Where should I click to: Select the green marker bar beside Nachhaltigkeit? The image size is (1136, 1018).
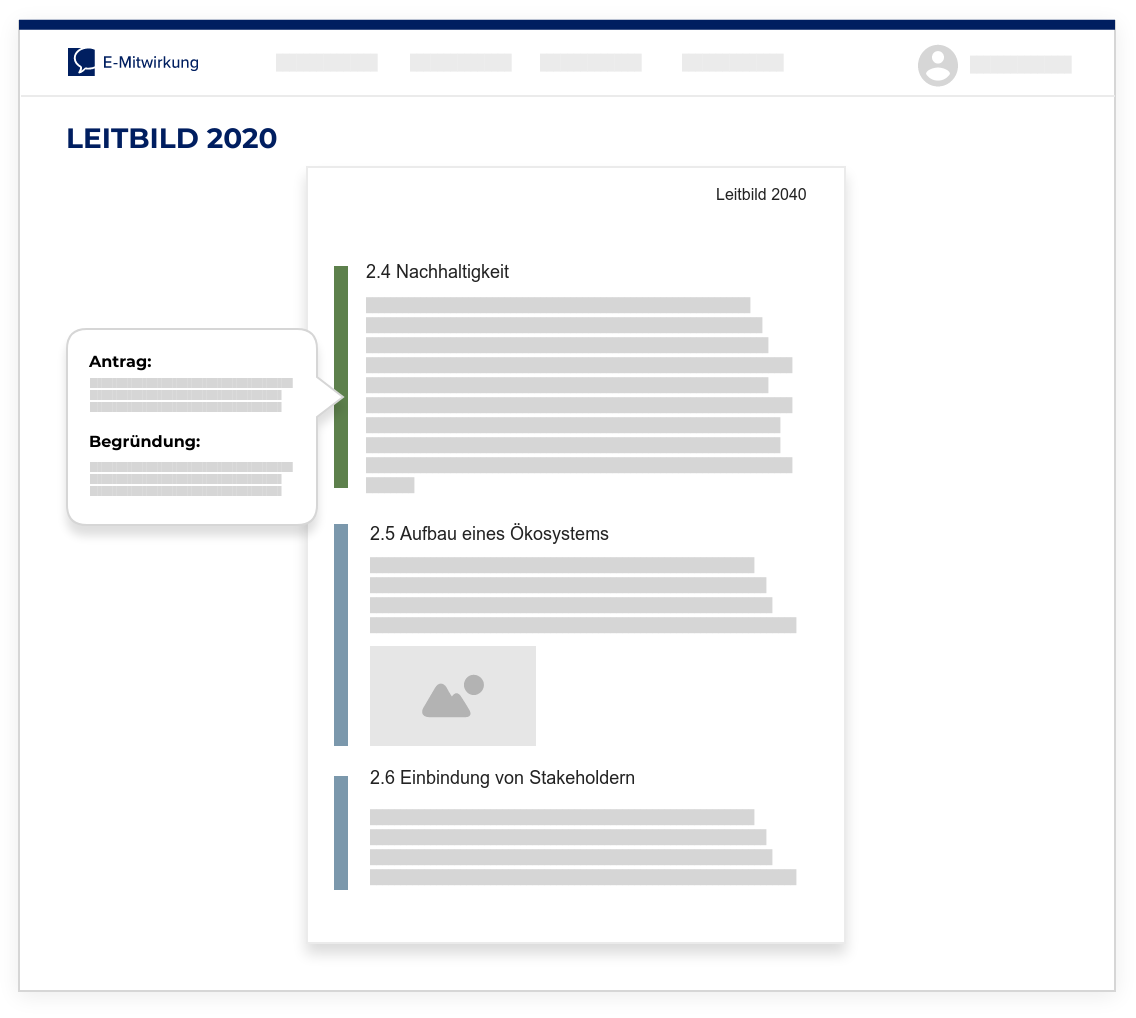(x=341, y=377)
